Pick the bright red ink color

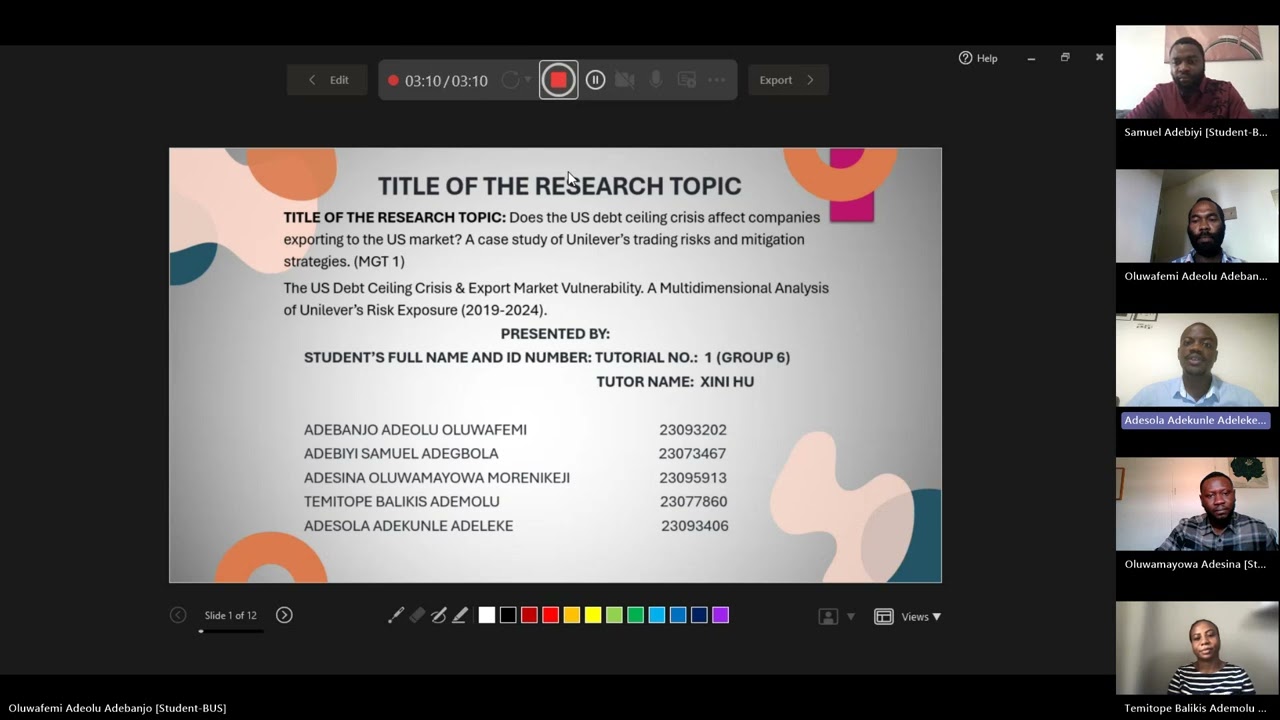550,615
